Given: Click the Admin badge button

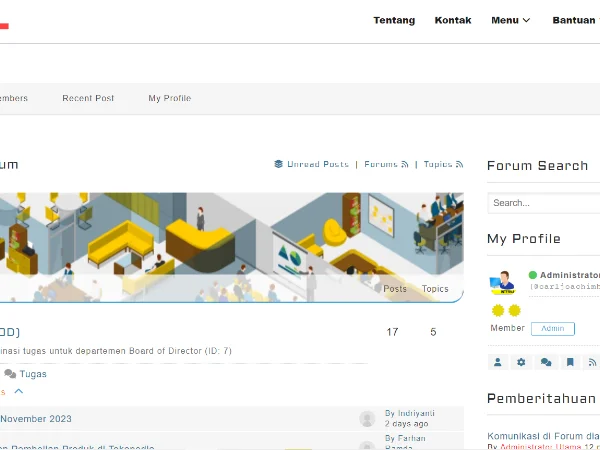Looking at the screenshot, I should [553, 328].
